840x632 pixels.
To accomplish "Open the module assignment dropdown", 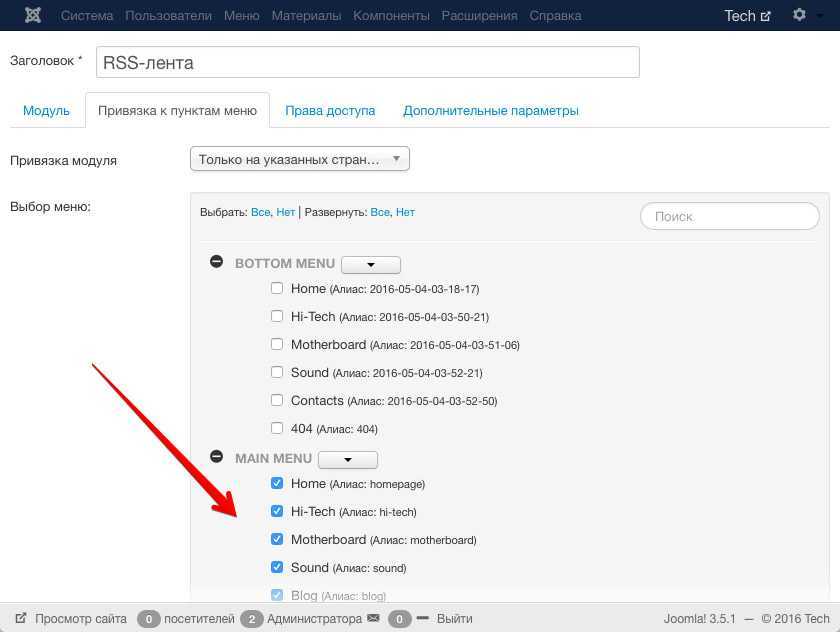I will pos(299,159).
